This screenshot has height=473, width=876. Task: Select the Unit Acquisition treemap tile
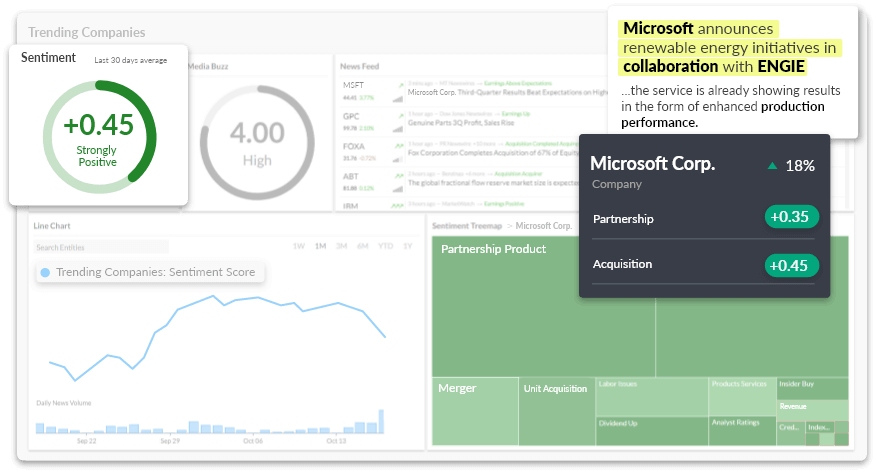(x=556, y=411)
